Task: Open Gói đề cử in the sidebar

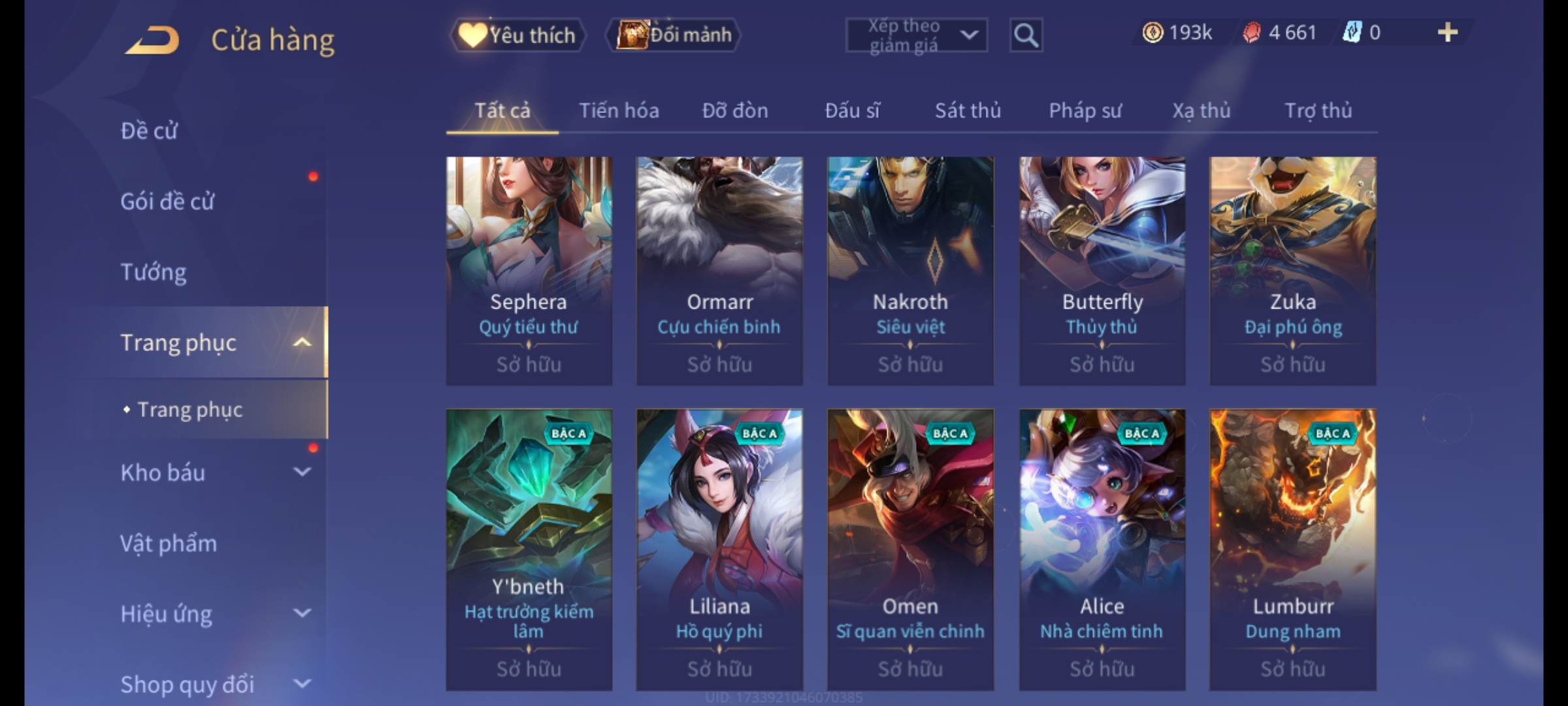Action: (x=167, y=201)
